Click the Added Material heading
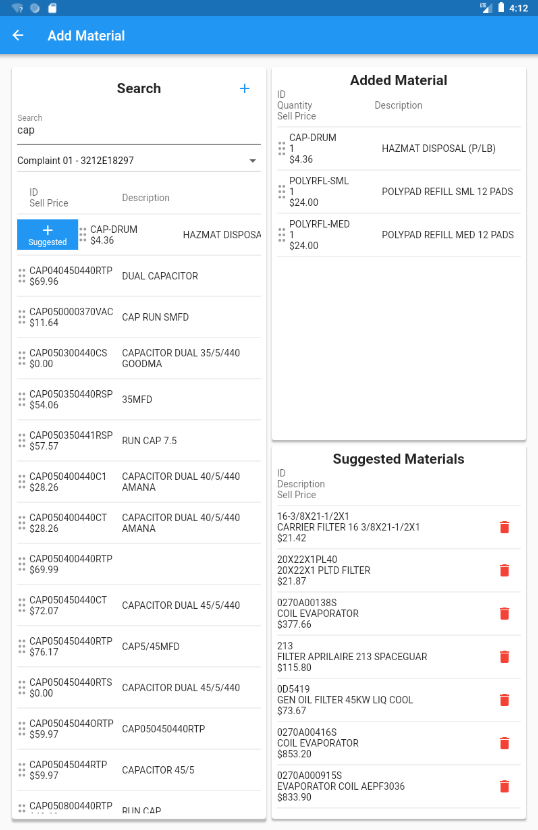This screenshot has height=830, width=538. coord(398,80)
